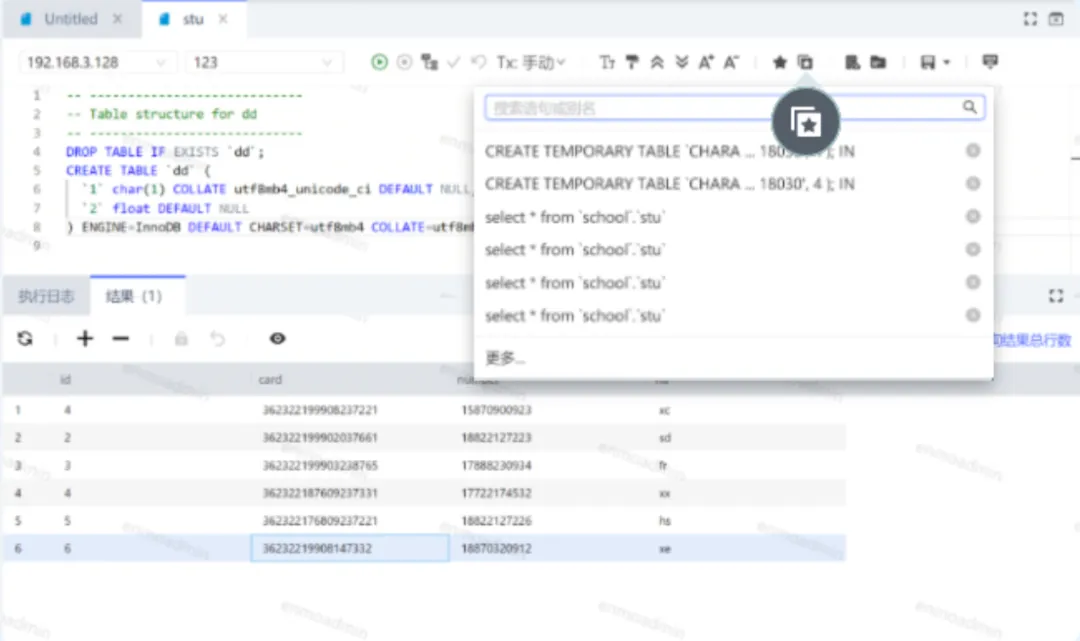This screenshot has height=641, width=1080.
Task: Click the save disk icon
Action: click(x=928, y=63)
